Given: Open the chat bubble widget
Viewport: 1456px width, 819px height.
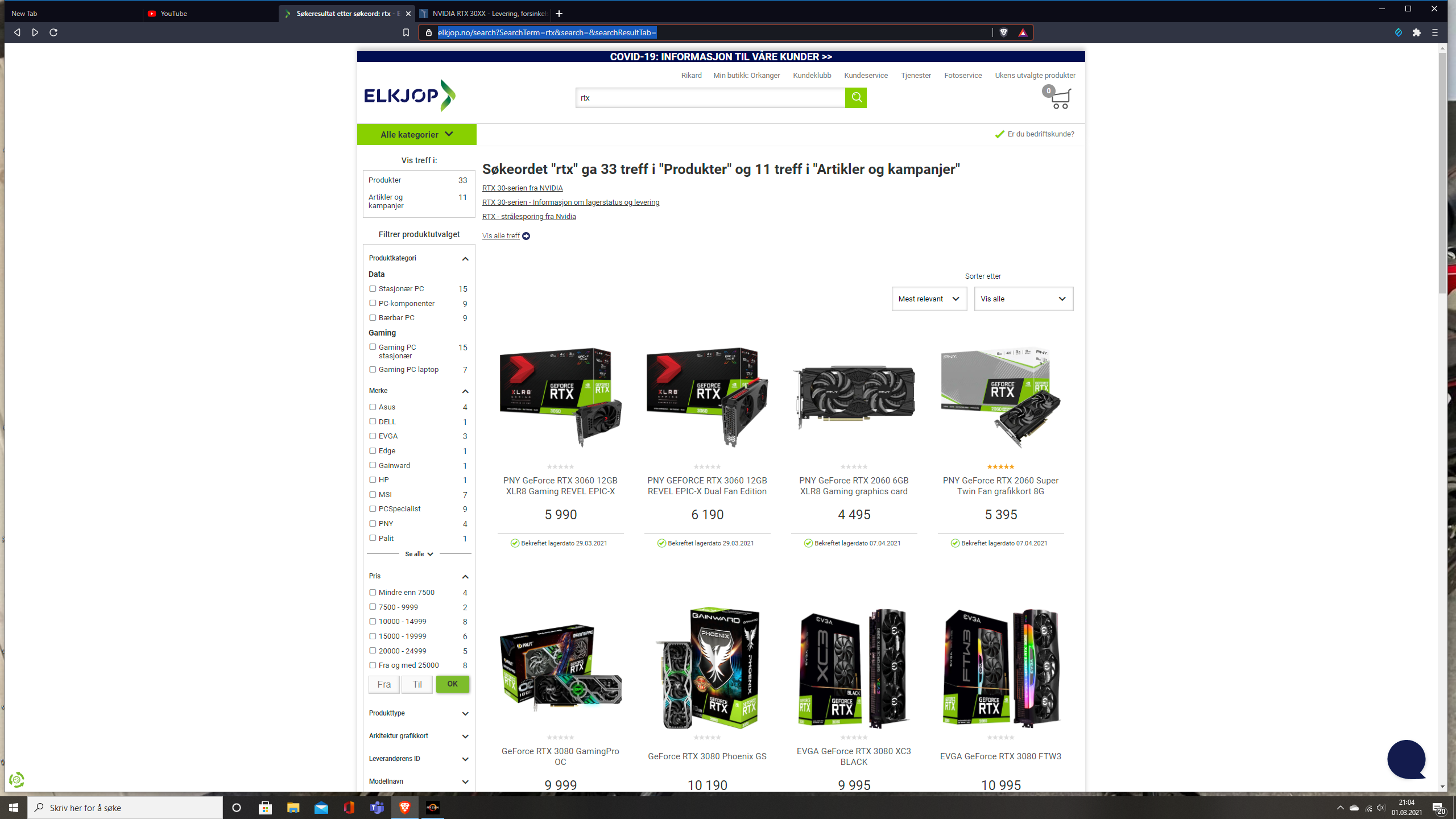Looking at the screenshot, I should (1407, 759).
